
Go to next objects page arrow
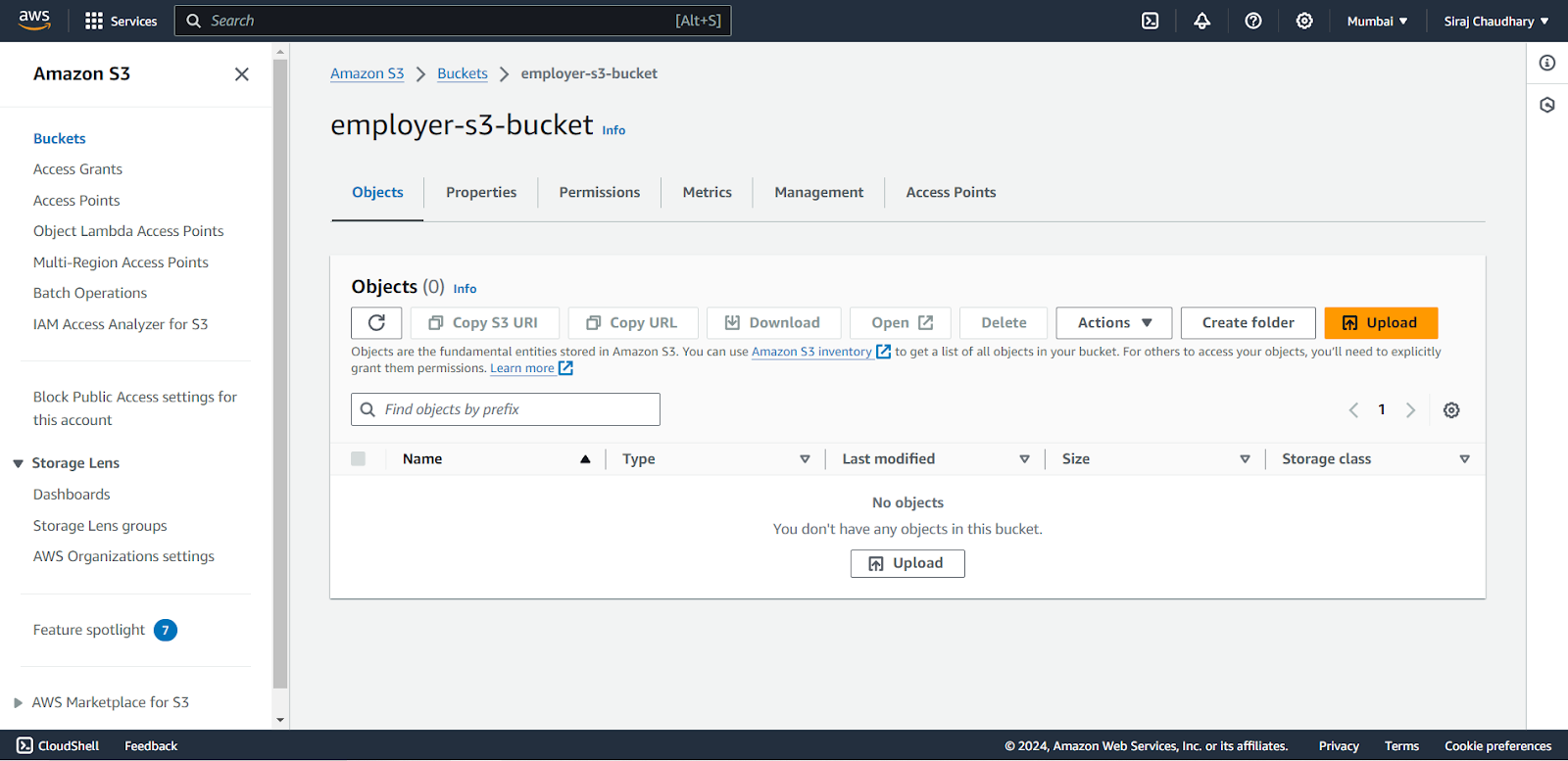click(1410, 410)
